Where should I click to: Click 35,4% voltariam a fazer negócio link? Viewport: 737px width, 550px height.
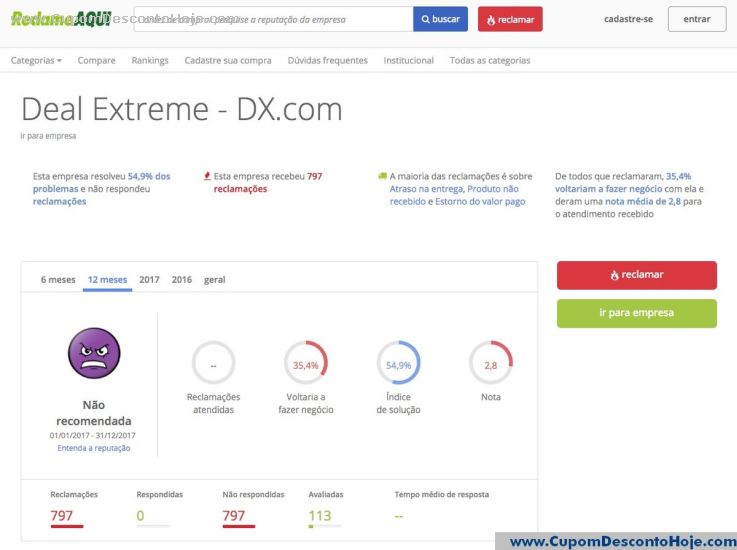pos(623,182)
